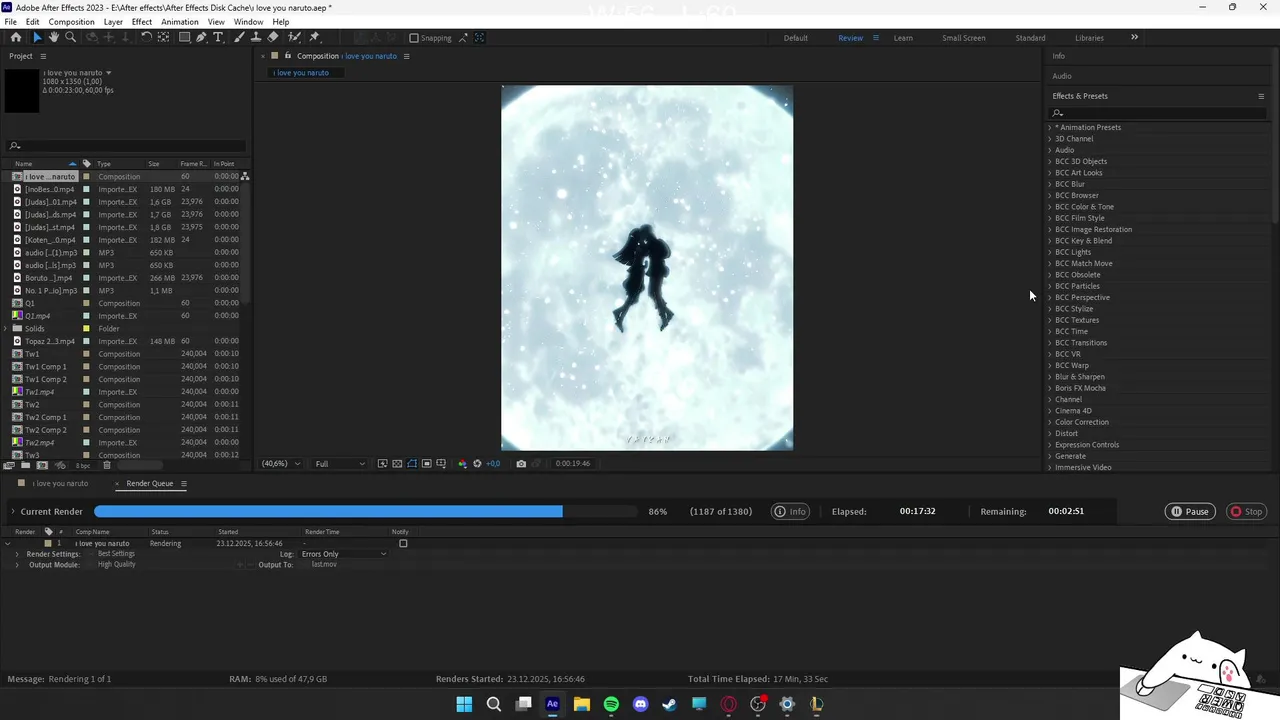
Task: Open the Effect menu
Action: (142, 22)
